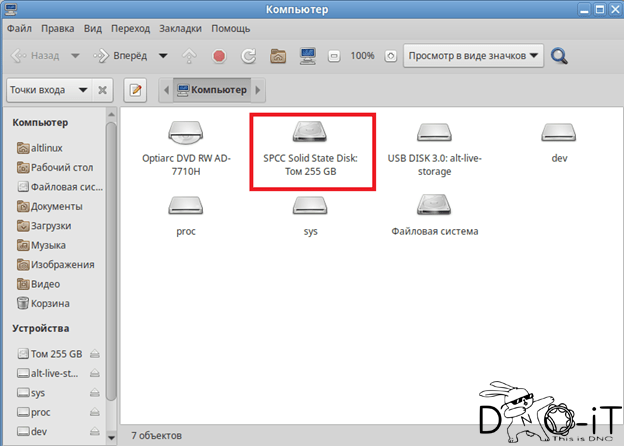Open the Правка menu
624x446 pixels.
[58, 29]
